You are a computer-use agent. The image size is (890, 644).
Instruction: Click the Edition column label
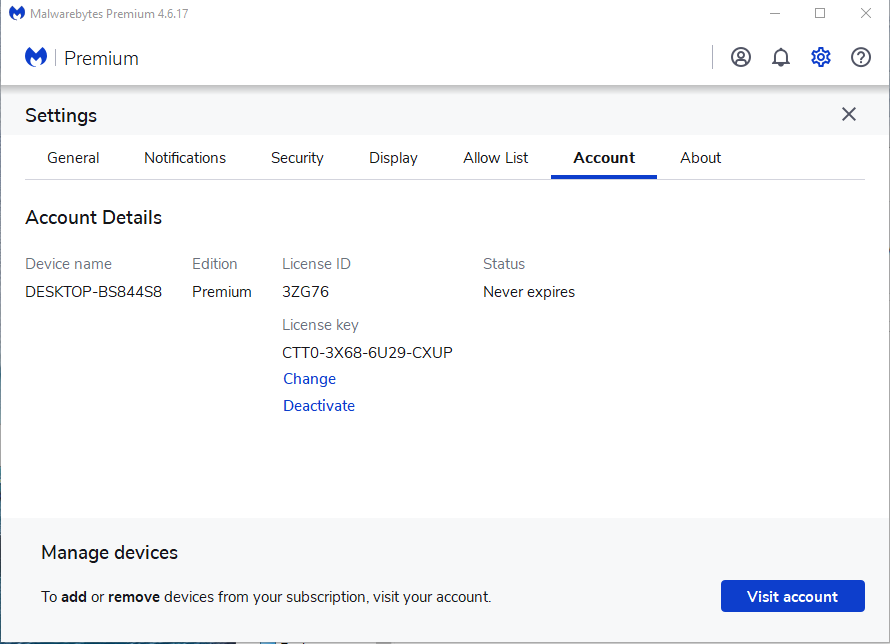[x=215, y=264]
